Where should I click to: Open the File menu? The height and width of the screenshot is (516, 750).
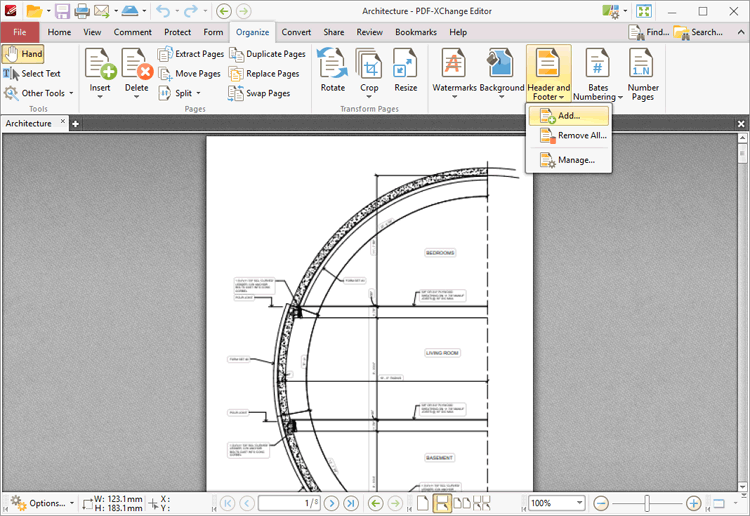20,32
